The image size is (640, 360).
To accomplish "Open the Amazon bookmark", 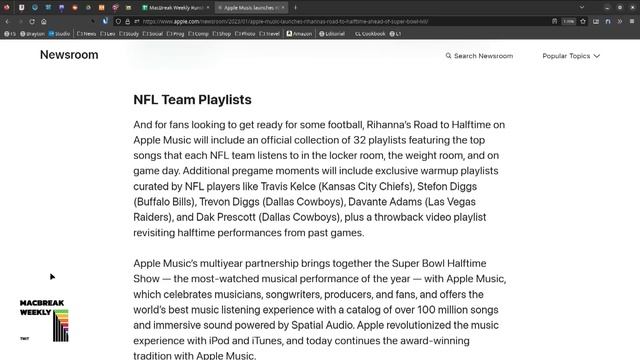I will [299, 34].
